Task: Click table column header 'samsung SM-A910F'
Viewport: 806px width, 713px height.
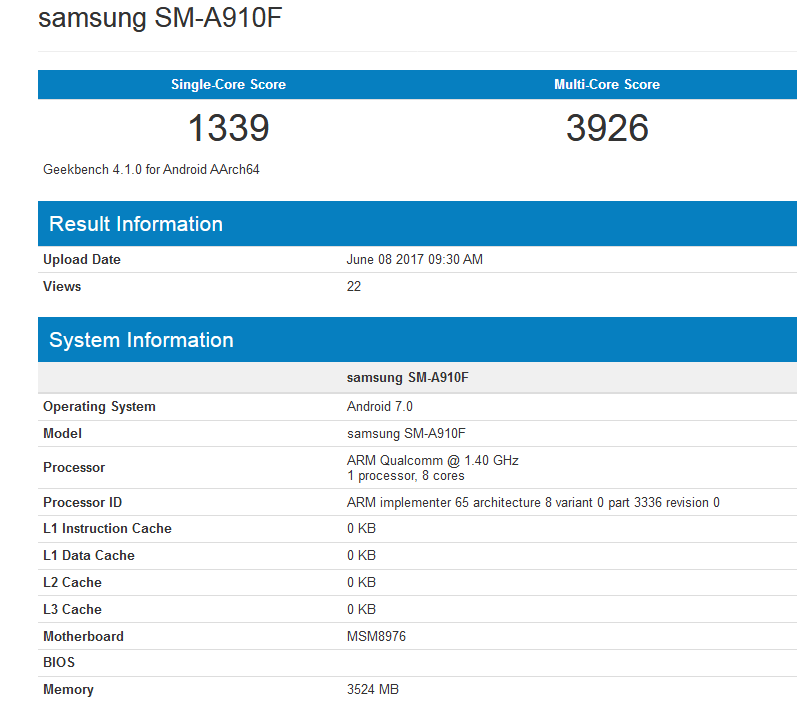Action: [x=408, y=378]
